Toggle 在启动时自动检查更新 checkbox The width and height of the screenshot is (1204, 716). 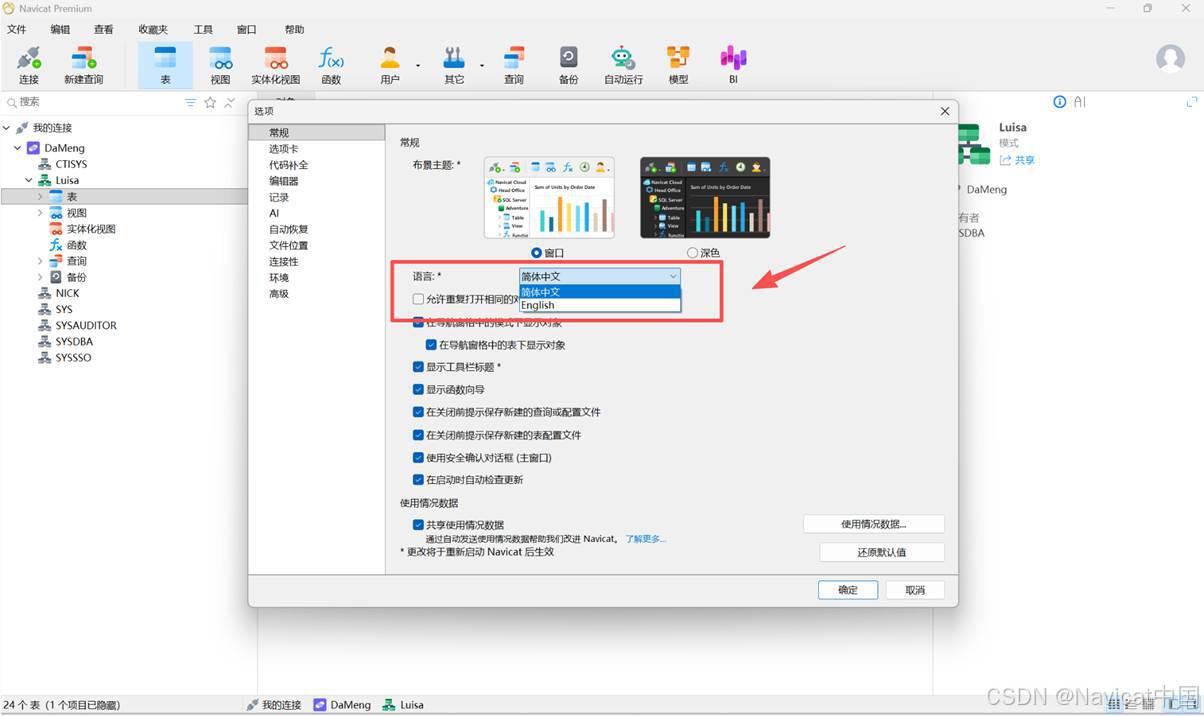coord(419,480)
